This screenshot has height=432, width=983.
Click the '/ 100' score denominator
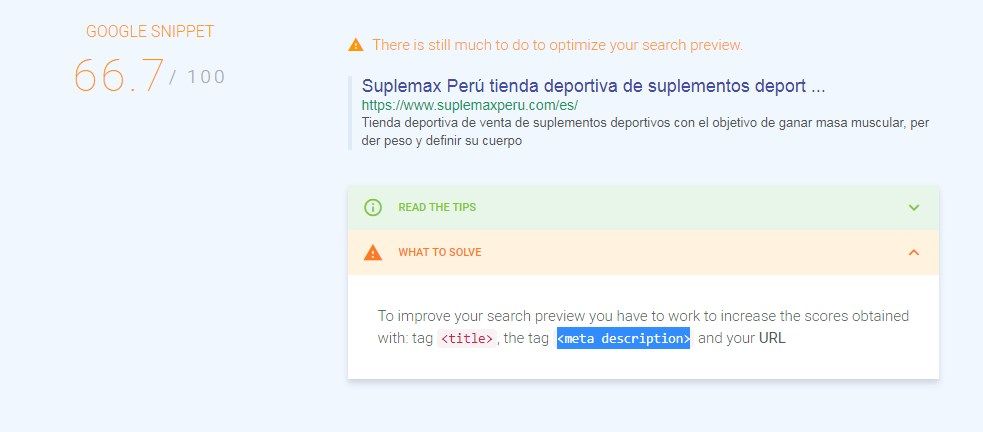[x=197, y=78]
